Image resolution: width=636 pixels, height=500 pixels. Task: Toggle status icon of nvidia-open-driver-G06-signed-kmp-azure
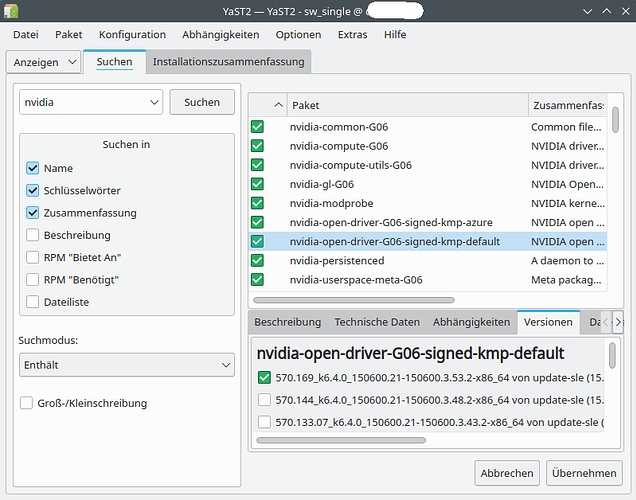257,222
